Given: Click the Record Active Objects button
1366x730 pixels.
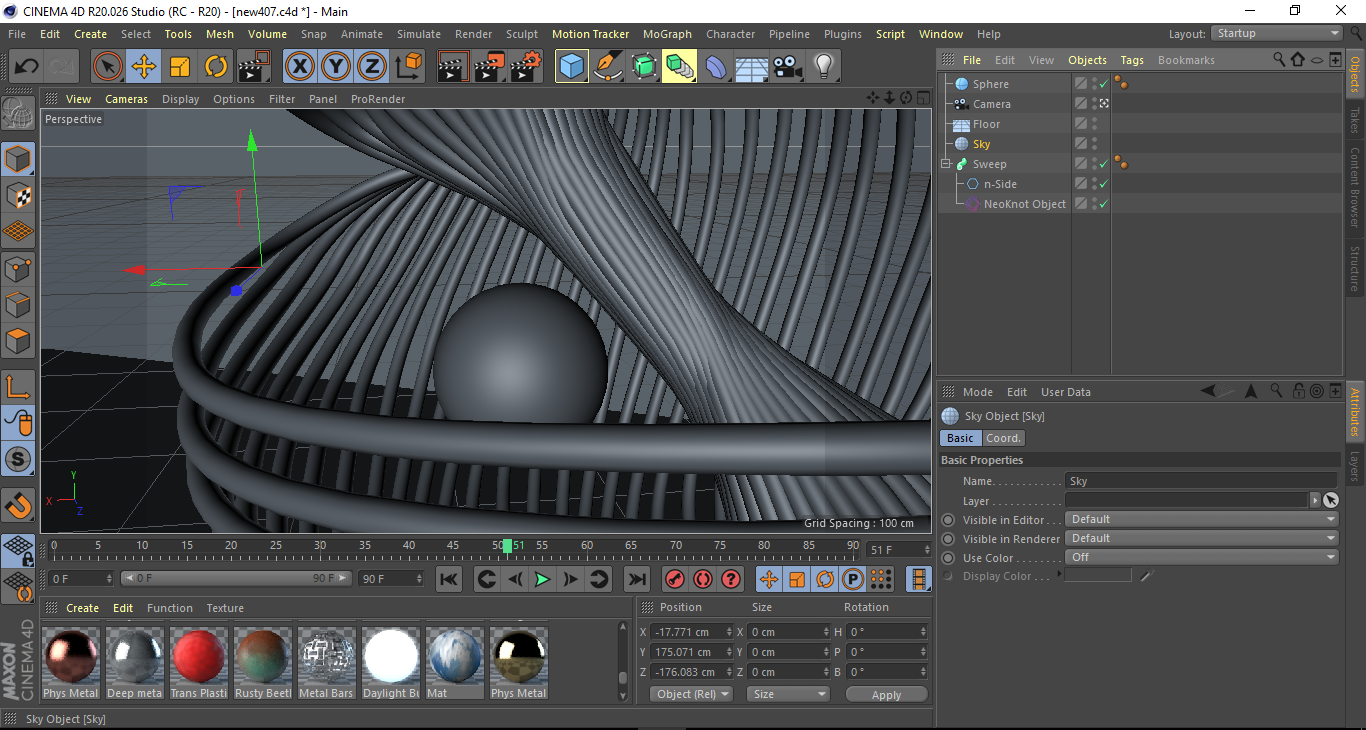Looking at the screenshot, I should pos(674,579).
